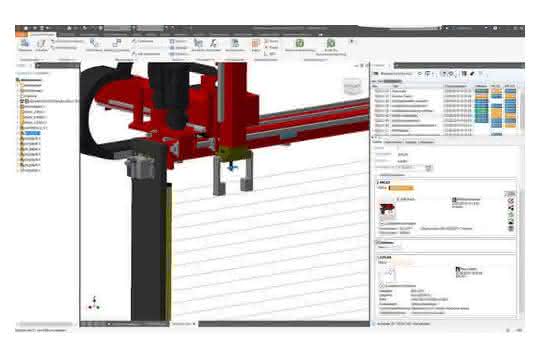Open the orange File tab in the ribbon
The height and width of the screenshot is (360, 540).
(21, 34)
